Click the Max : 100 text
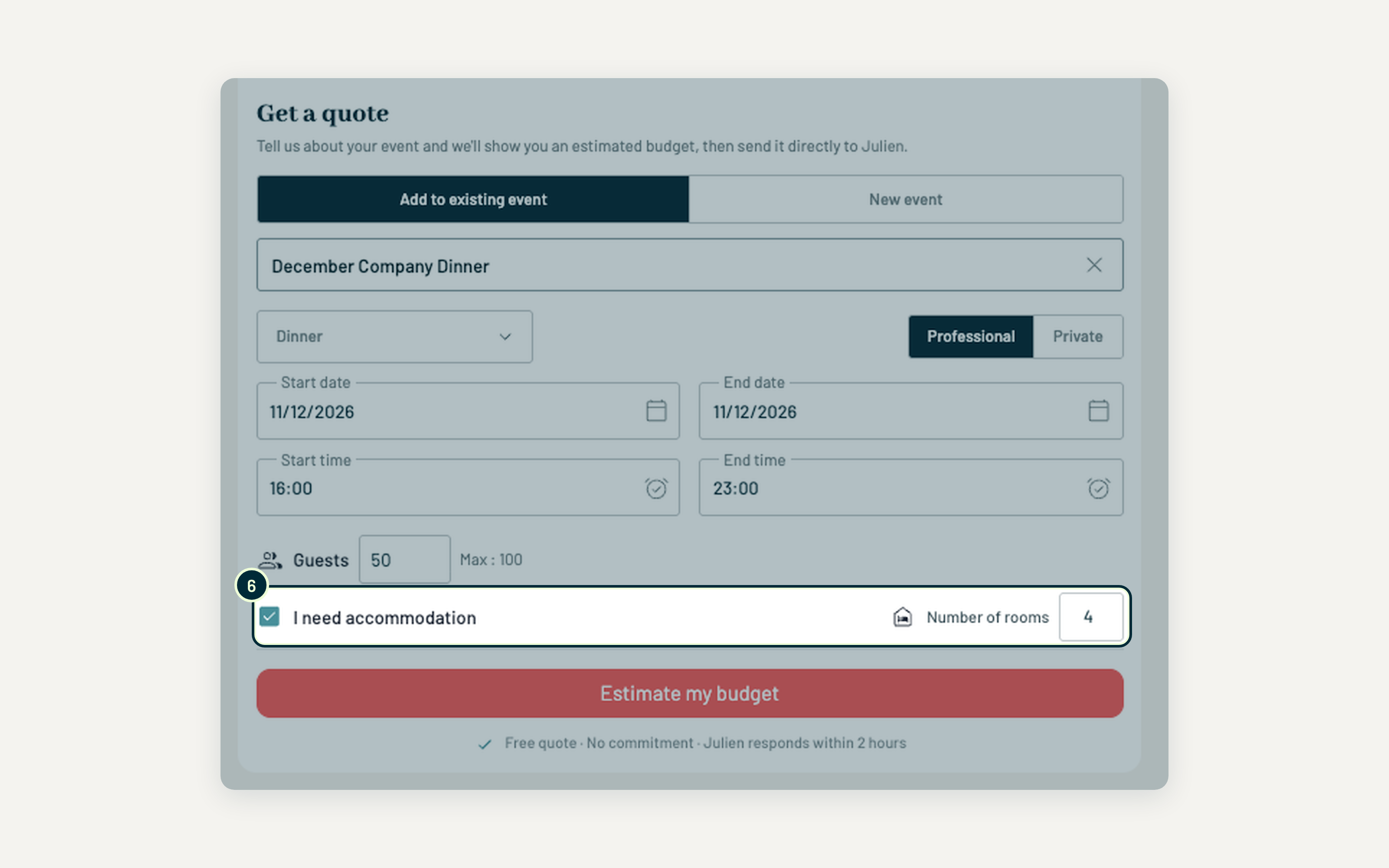The image size is (1389, 868). 491,560
